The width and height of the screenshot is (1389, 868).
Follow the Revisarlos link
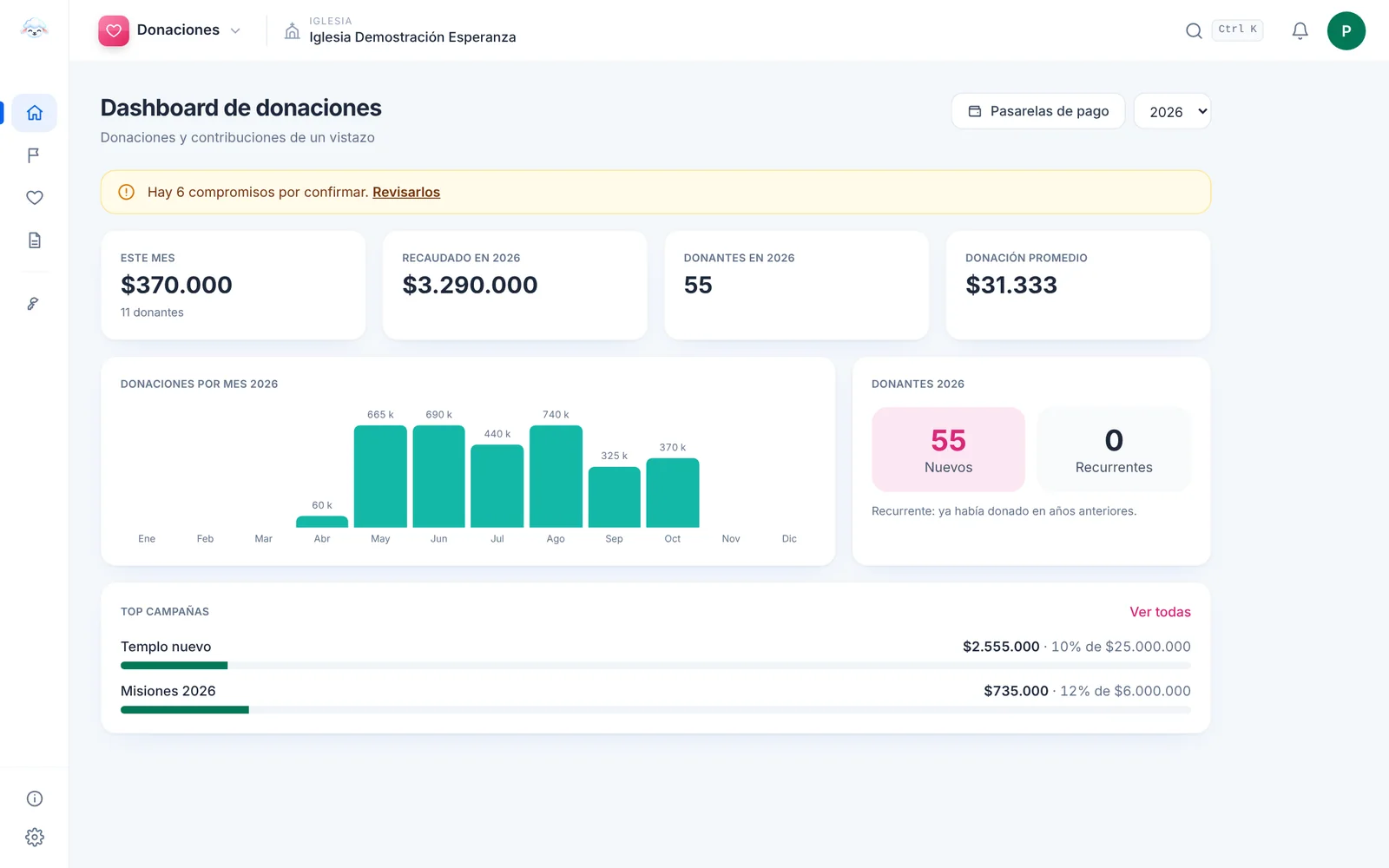[406, 192]
